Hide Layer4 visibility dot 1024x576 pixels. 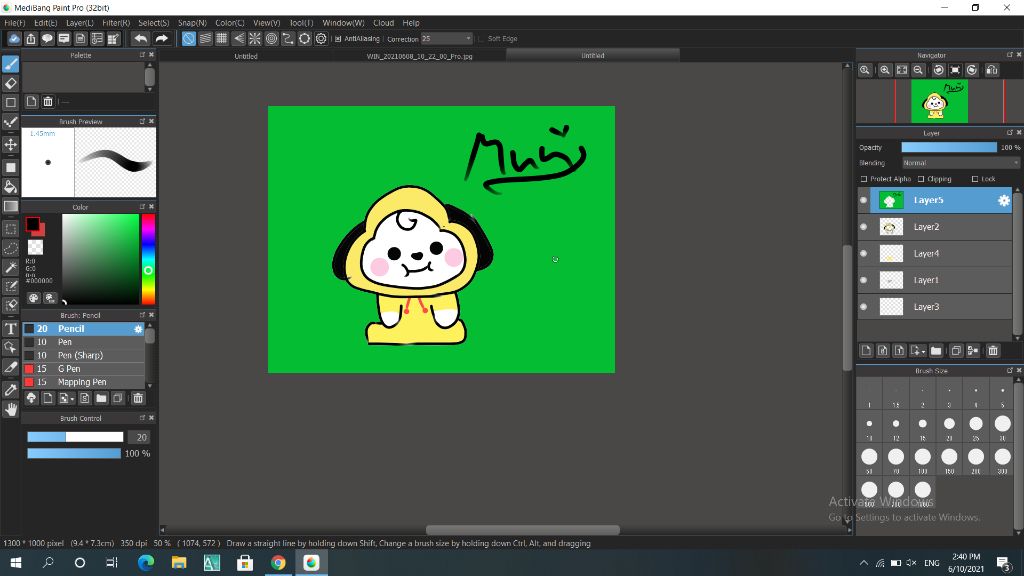point(864,253)
